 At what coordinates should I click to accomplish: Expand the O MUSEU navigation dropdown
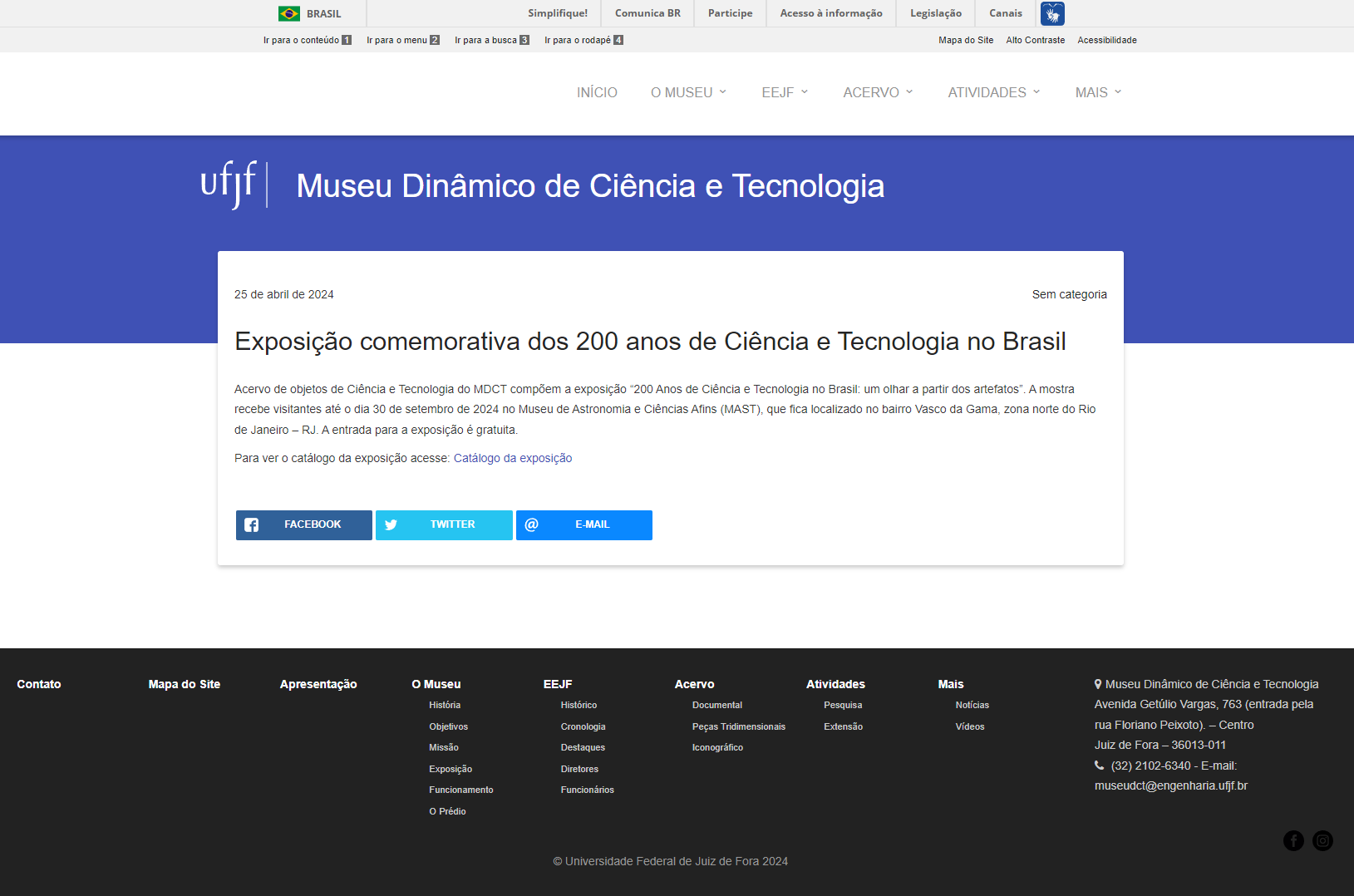pyautogui.click(x=689, y=92)
